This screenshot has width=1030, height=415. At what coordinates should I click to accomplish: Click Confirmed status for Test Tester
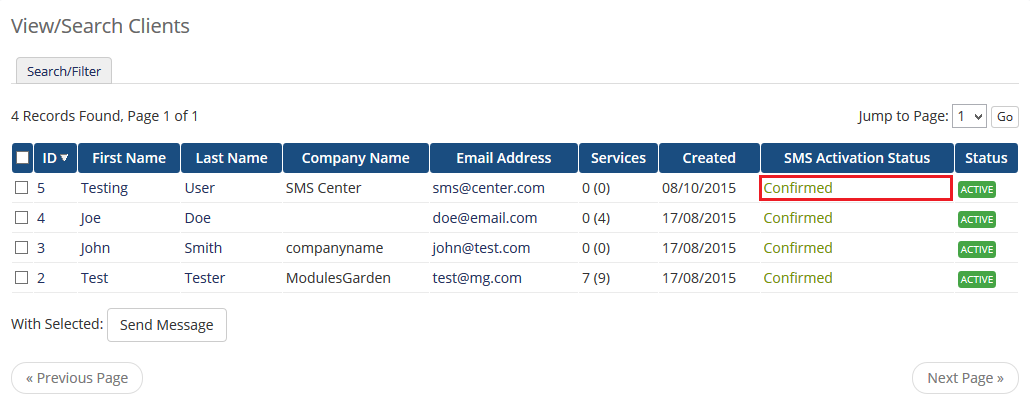click(x=797, y=278)
